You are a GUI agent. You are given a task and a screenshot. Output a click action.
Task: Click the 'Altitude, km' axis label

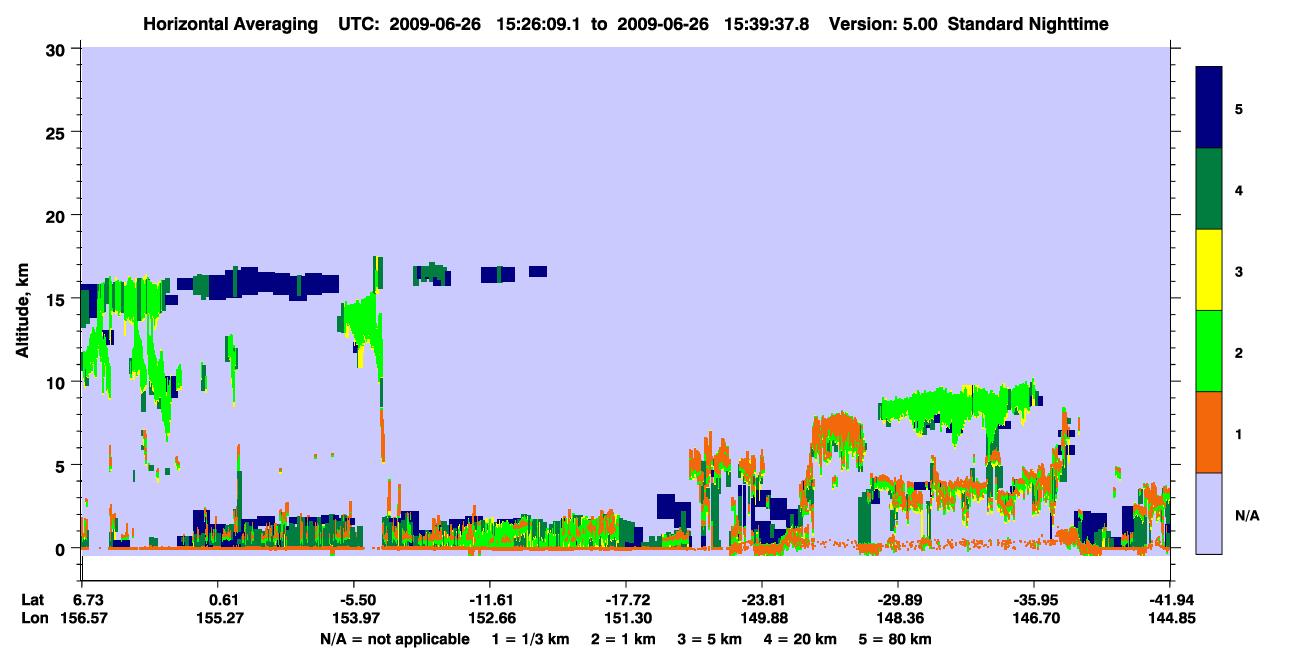tap(22, 309)
